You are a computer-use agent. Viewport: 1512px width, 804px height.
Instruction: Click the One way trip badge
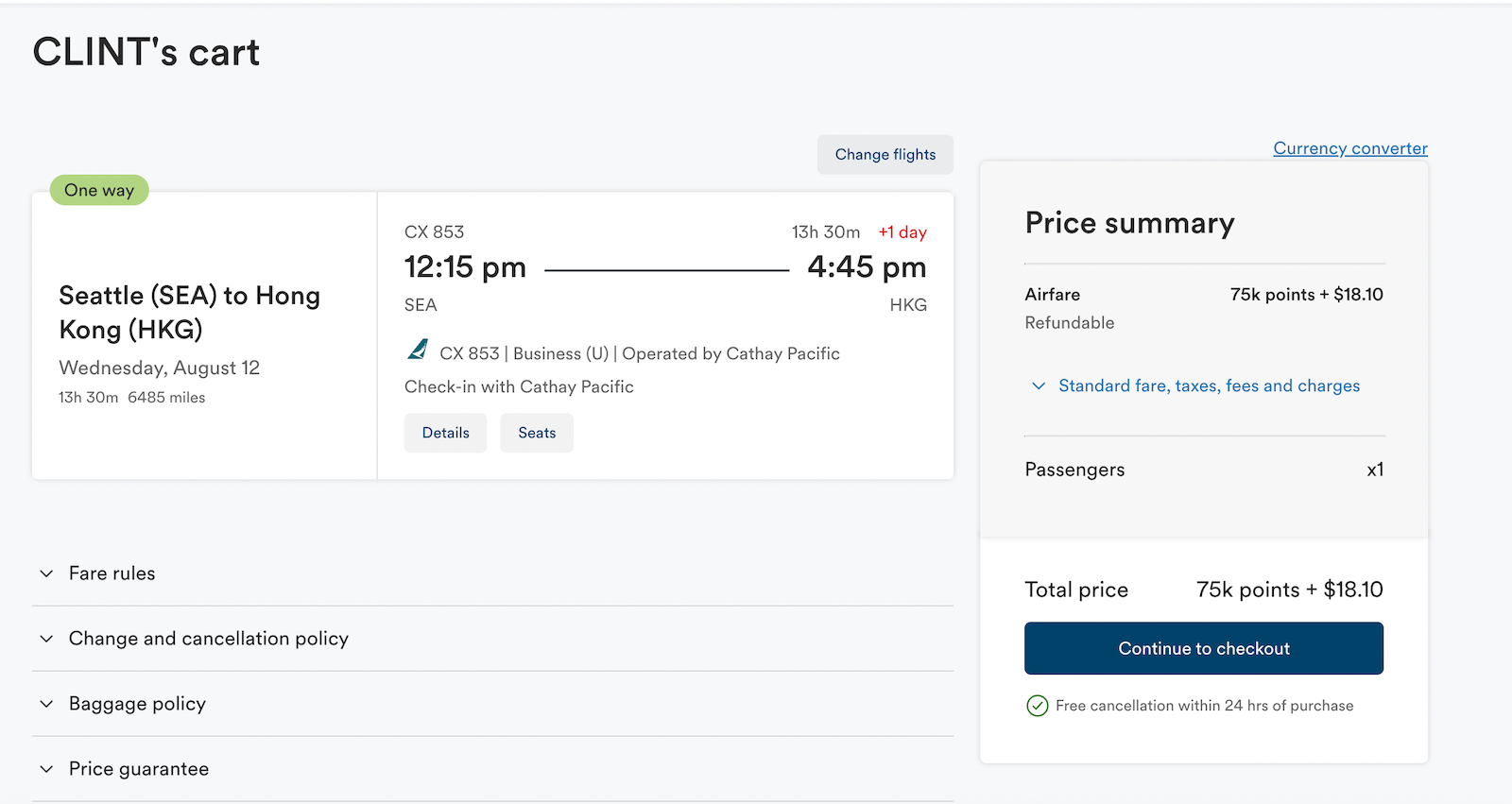coord(99,190)
